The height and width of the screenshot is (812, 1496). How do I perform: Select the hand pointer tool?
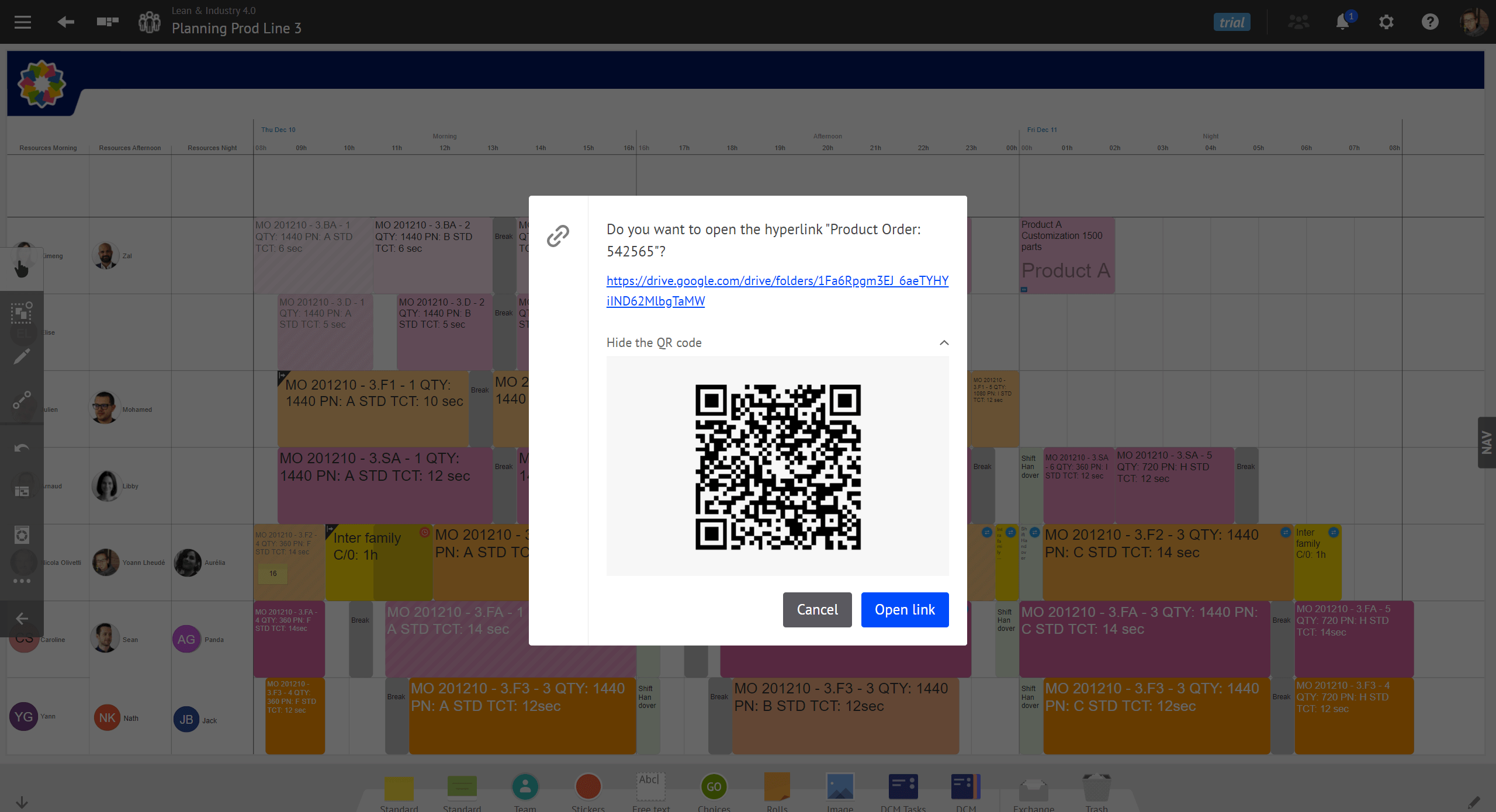click(22, 269)
